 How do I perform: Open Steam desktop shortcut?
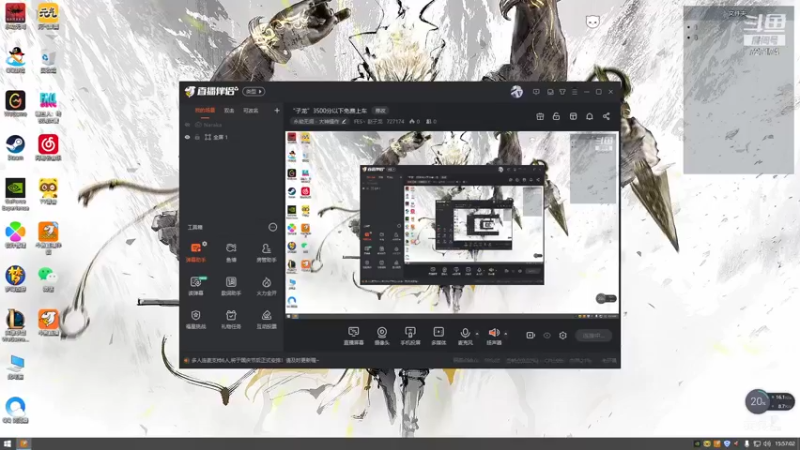tap(15, 147)
